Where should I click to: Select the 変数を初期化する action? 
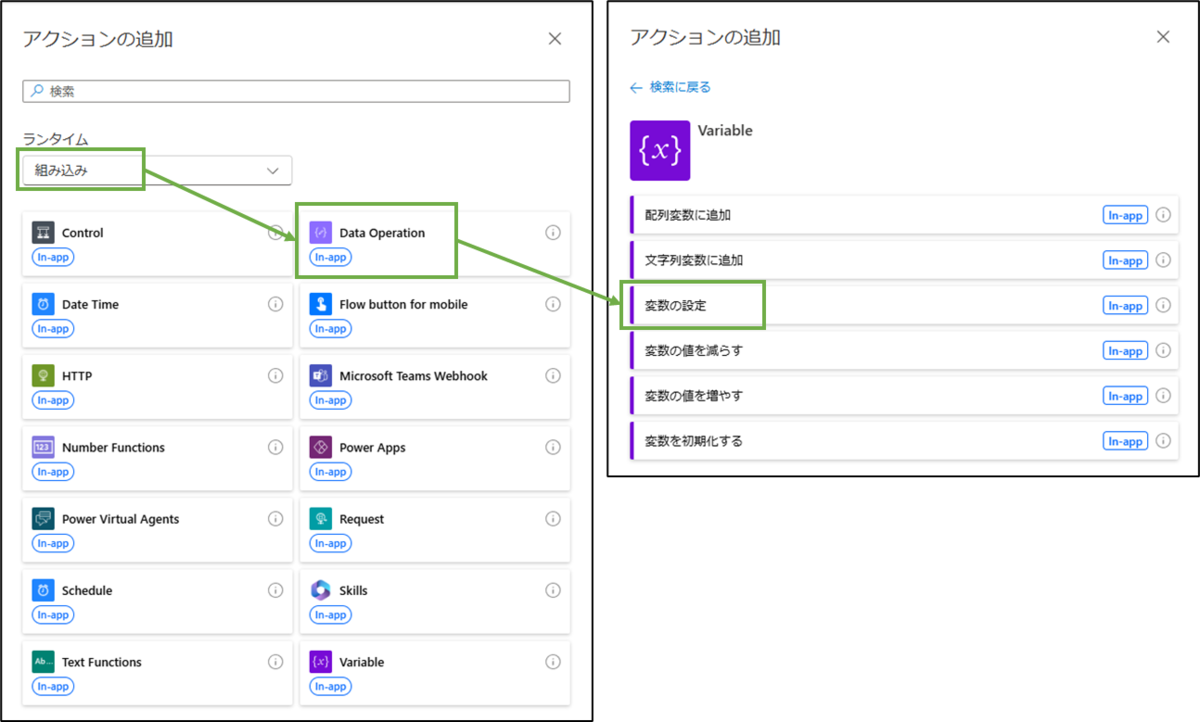(x=904, y=441)
